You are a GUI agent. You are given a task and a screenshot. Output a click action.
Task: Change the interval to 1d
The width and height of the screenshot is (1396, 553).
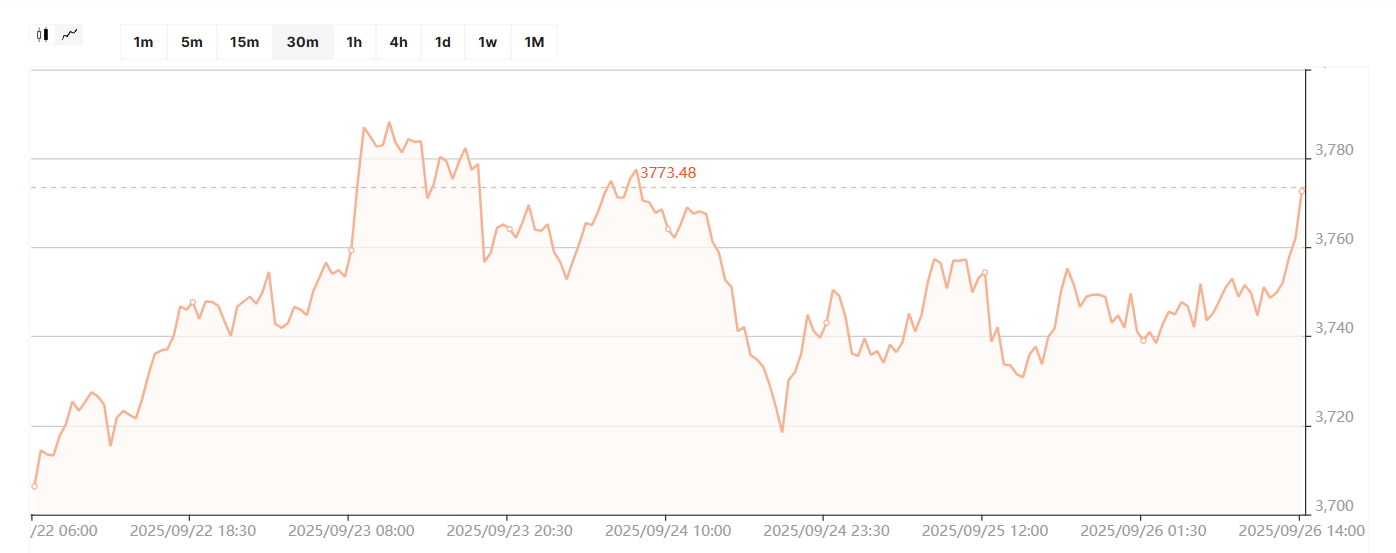click(x=442, y=42)
